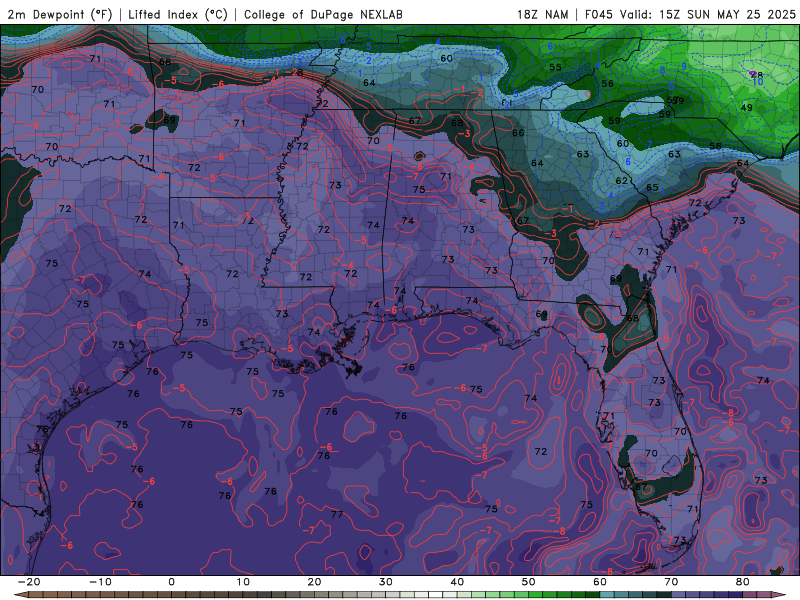
Task: Click the "0" label on the color scale
Action: coord(171,582)
